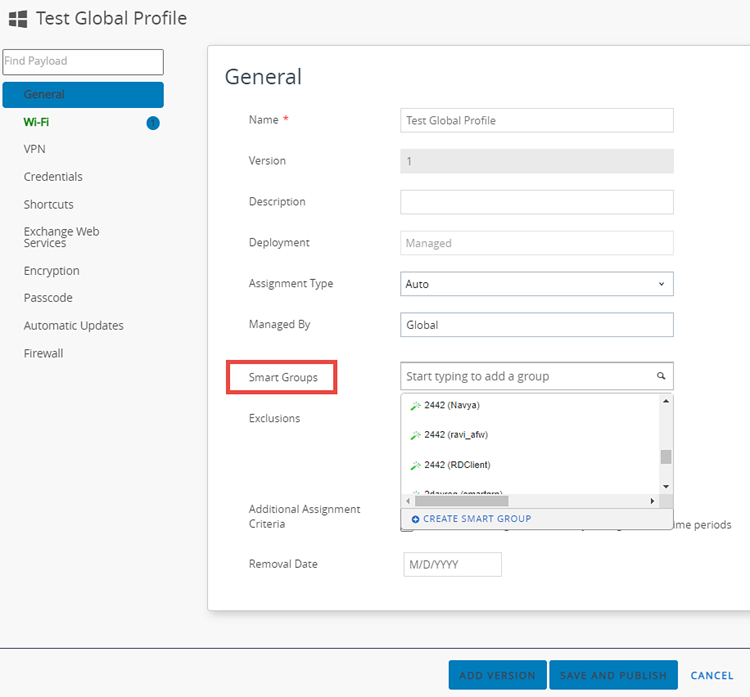Open the Passcode payload
Viewport: 750px width, 697px height.
coord(48,298)
